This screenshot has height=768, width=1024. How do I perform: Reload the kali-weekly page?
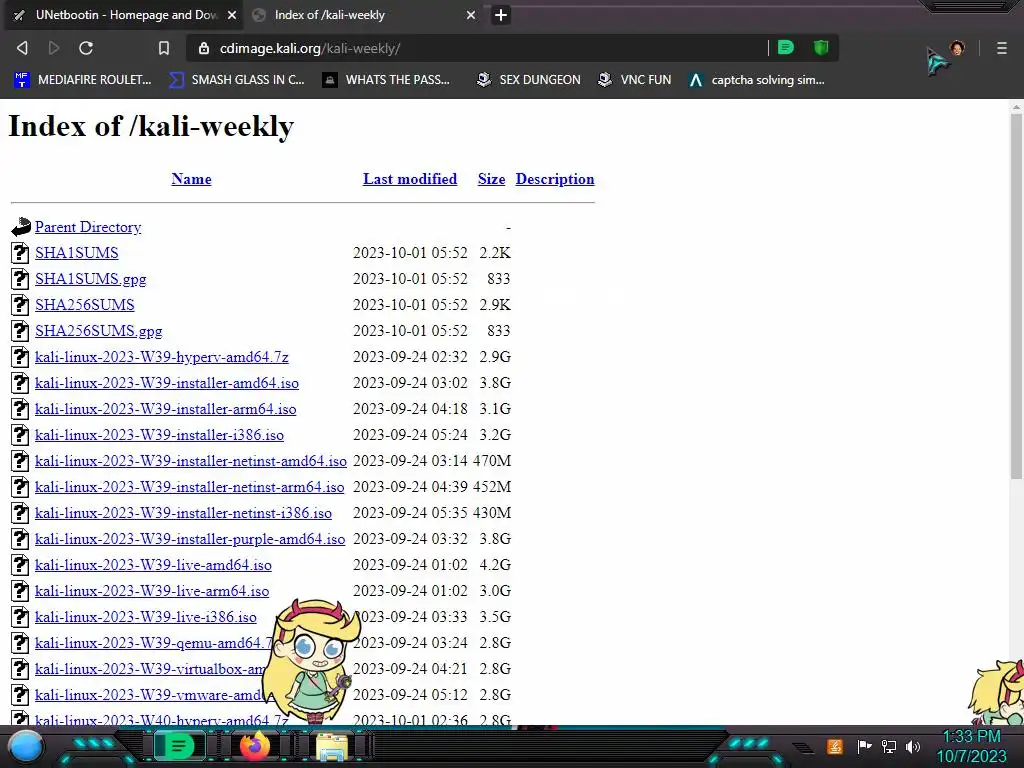pyautogui.click(x=86, y=48)
